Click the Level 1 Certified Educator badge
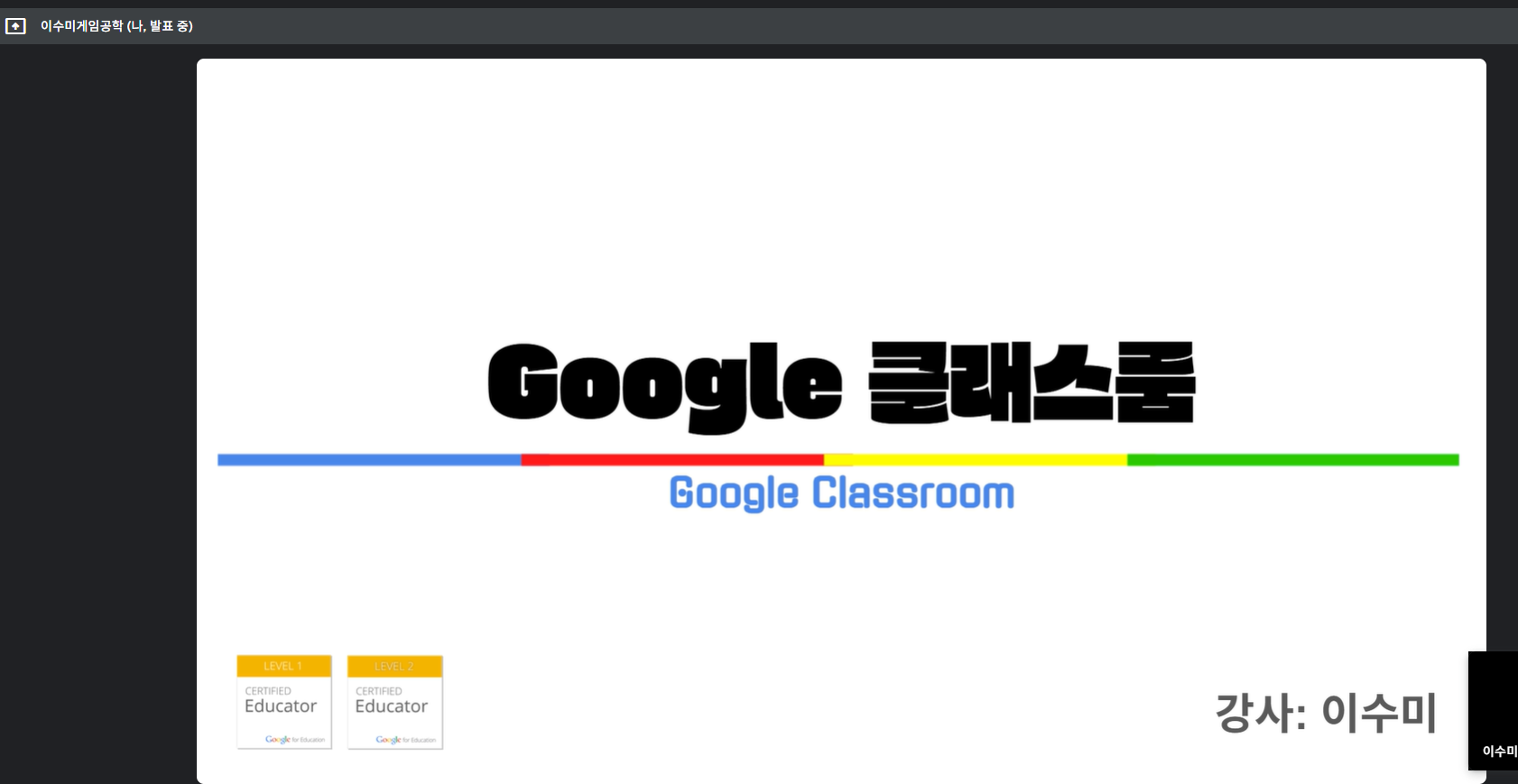The image size is (1518, 784). pyautogui.click(x=284, y=702)
